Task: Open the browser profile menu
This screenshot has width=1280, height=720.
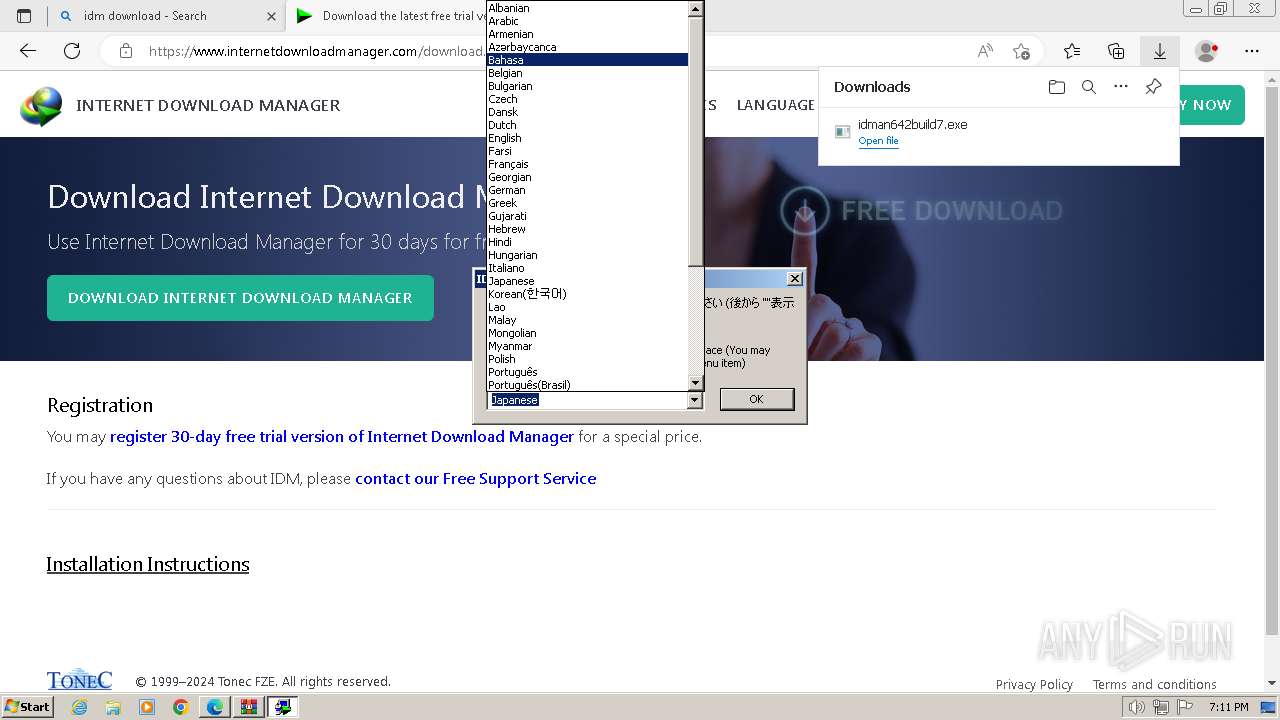Action: [1206, 51]
